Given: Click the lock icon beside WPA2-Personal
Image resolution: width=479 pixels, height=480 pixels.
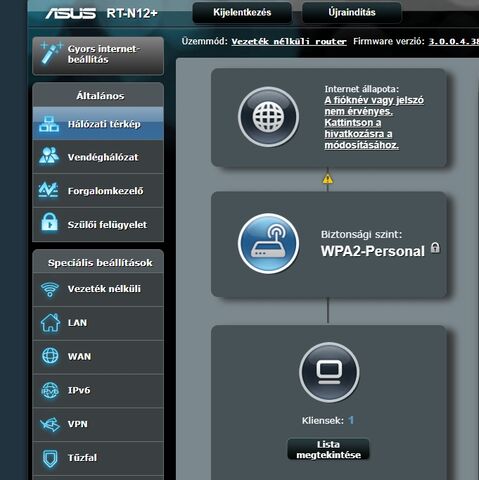Looking at the screenshot, I should click(x=435, y=248).
